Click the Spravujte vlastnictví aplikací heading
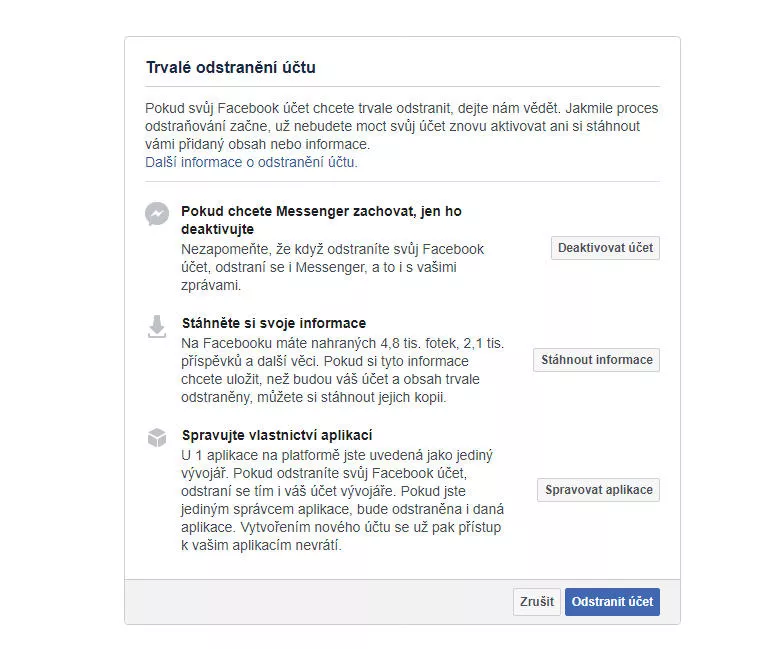The width and height of the screenshot is (758, 649). click(277, 435)
